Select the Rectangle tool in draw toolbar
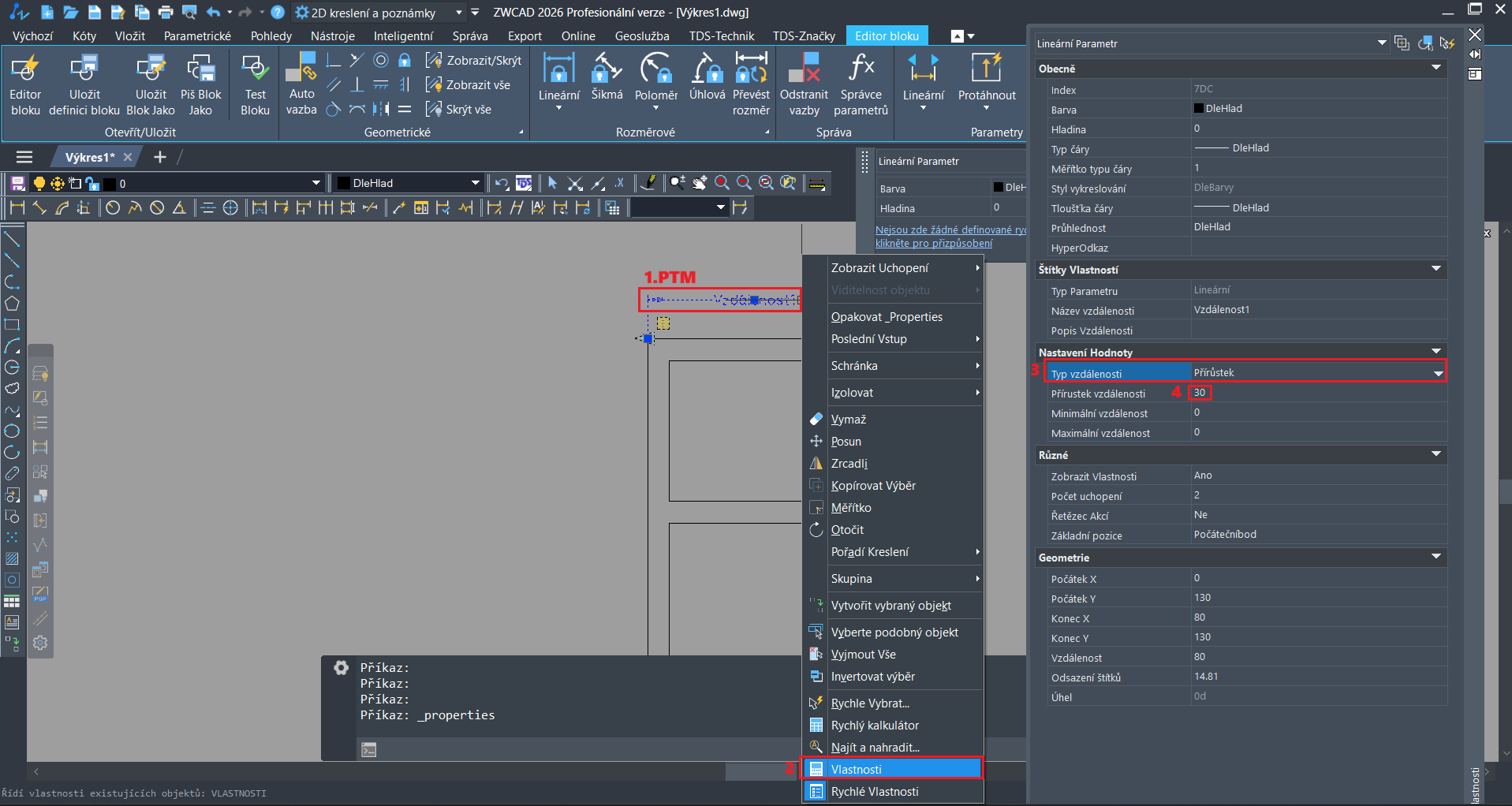This screenshot has height=806, width=1512. pos(12,324)
